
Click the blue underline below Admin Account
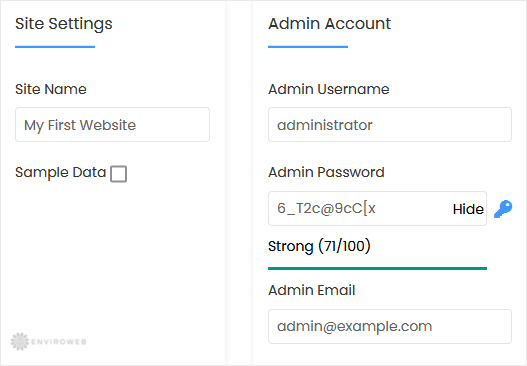(x=308, y=47)
